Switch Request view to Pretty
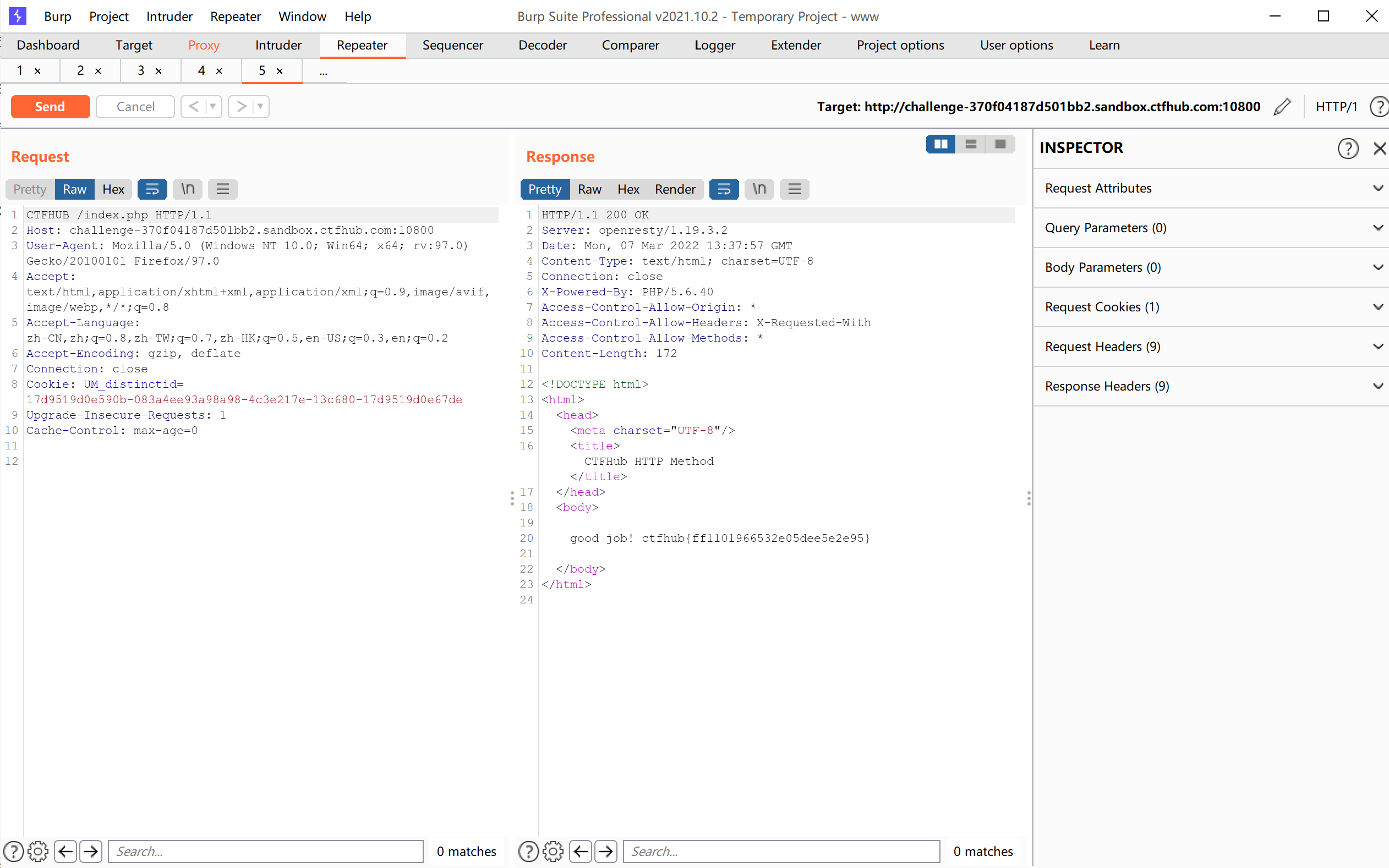This screenshot has width=1389, height=868. click(x=30, y=189)
